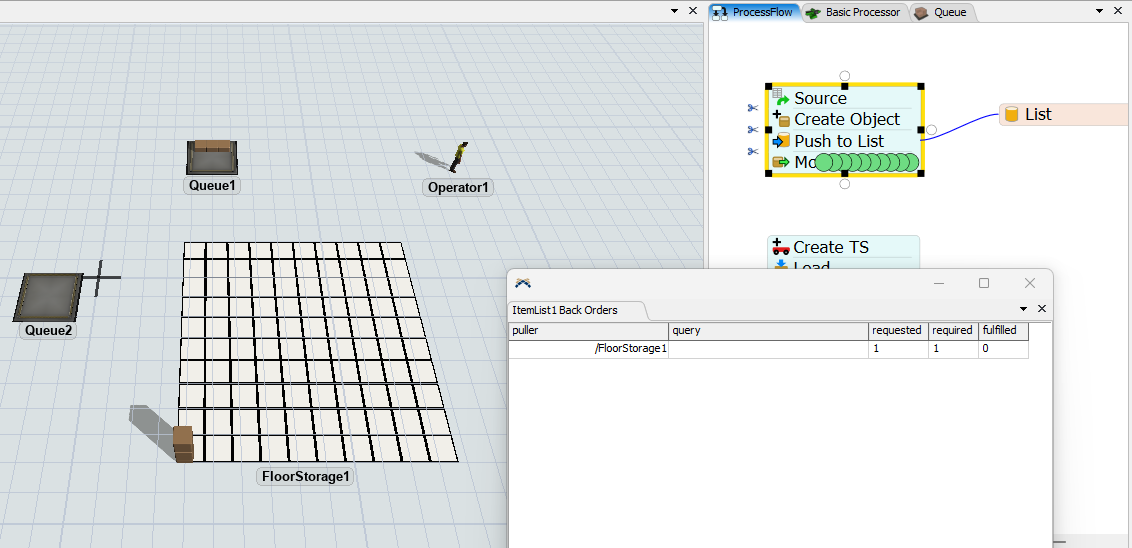Click the /FloorStorage1 puller cell

point(588,349)
